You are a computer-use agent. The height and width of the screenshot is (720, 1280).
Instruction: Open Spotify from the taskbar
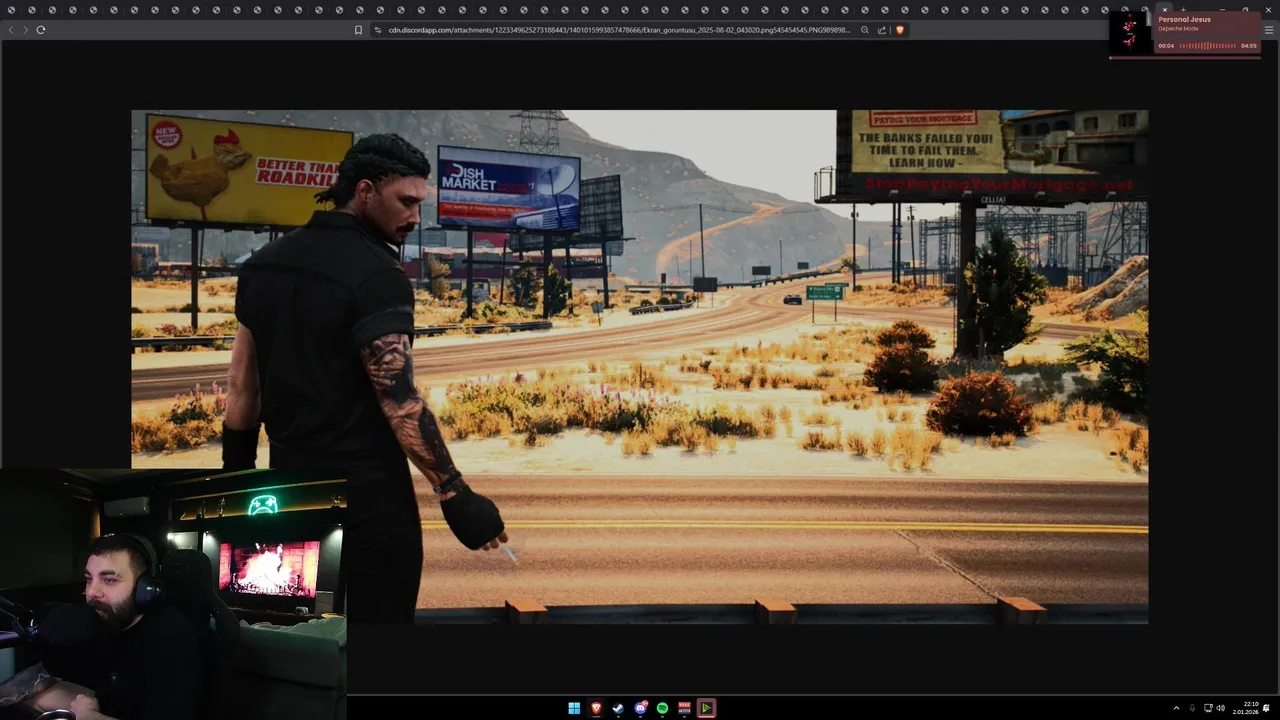[662, 708]
